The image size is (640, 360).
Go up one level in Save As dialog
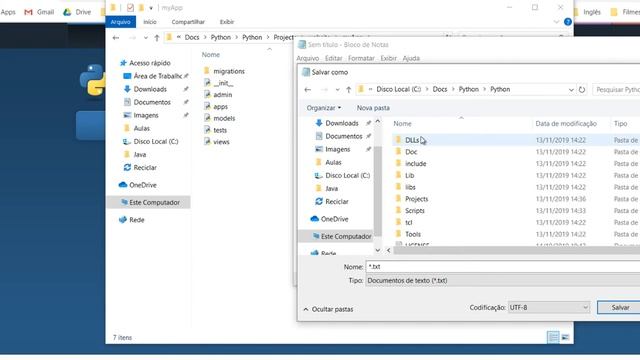(x=348, y=89)
